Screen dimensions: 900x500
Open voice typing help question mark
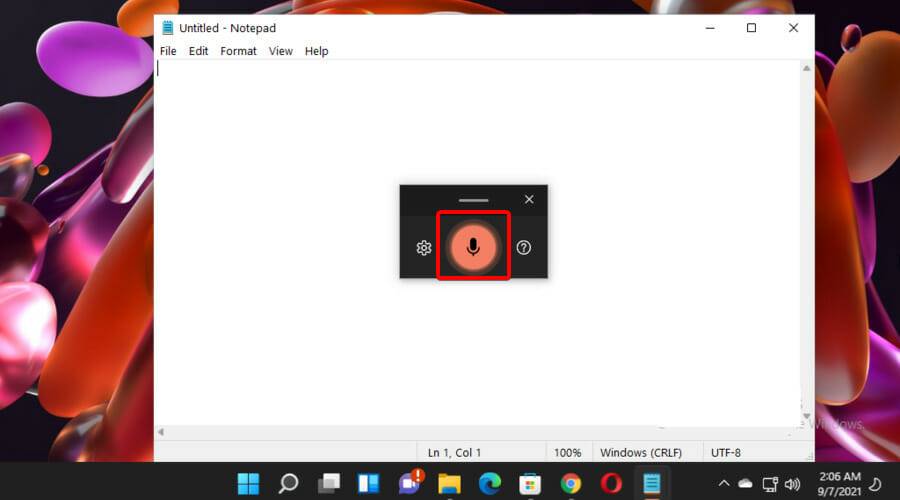pyautogui.click(x=523, y=248)
